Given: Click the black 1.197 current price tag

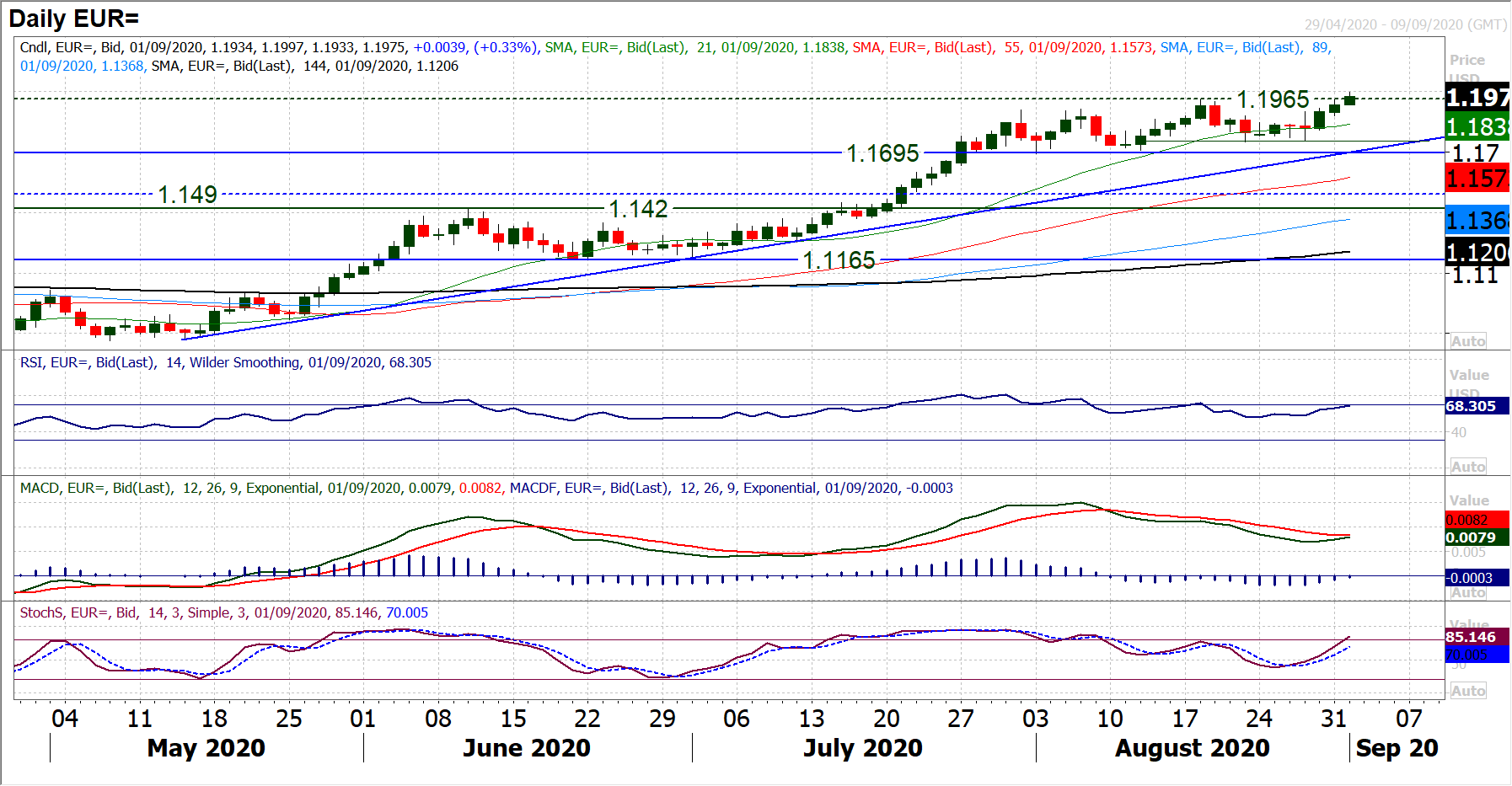Looking at the screenshot, I should [1477, 97].
